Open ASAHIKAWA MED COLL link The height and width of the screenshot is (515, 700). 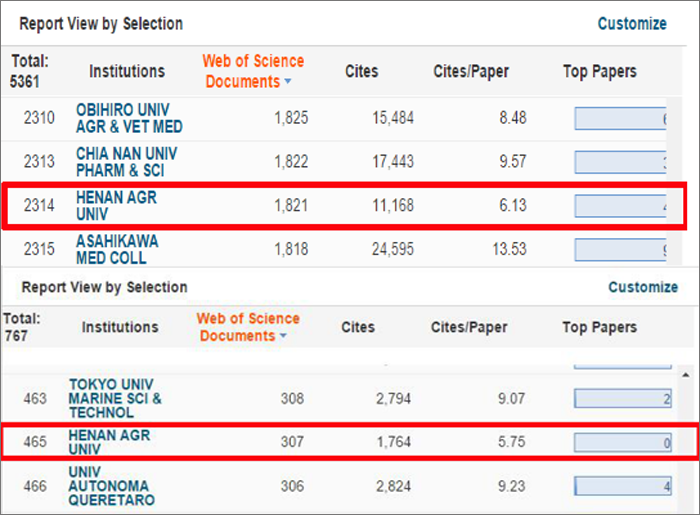tap(117, 249)
